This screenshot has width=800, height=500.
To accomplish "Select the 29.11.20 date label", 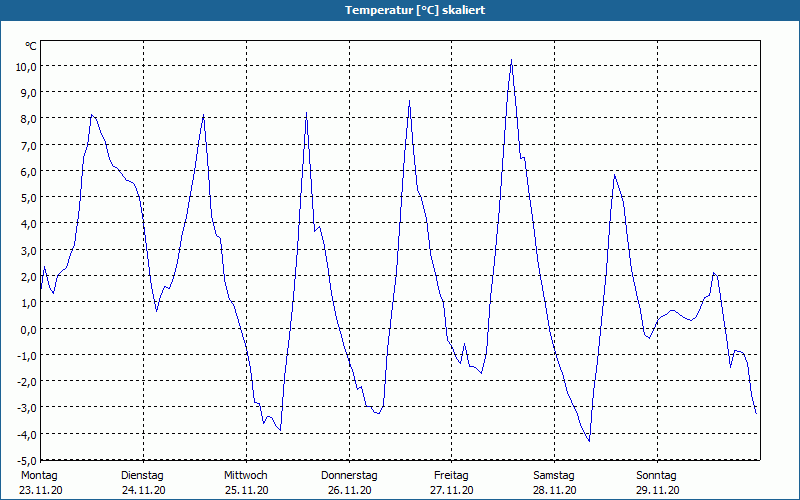I will (x=658, y=490).
